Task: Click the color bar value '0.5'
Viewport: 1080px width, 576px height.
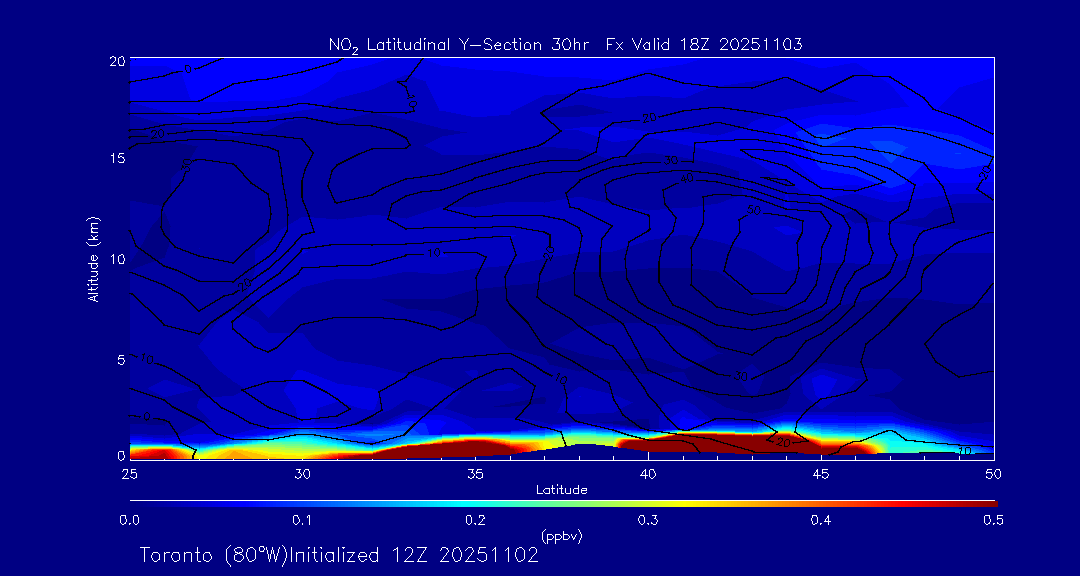Action: pos(993,522)
